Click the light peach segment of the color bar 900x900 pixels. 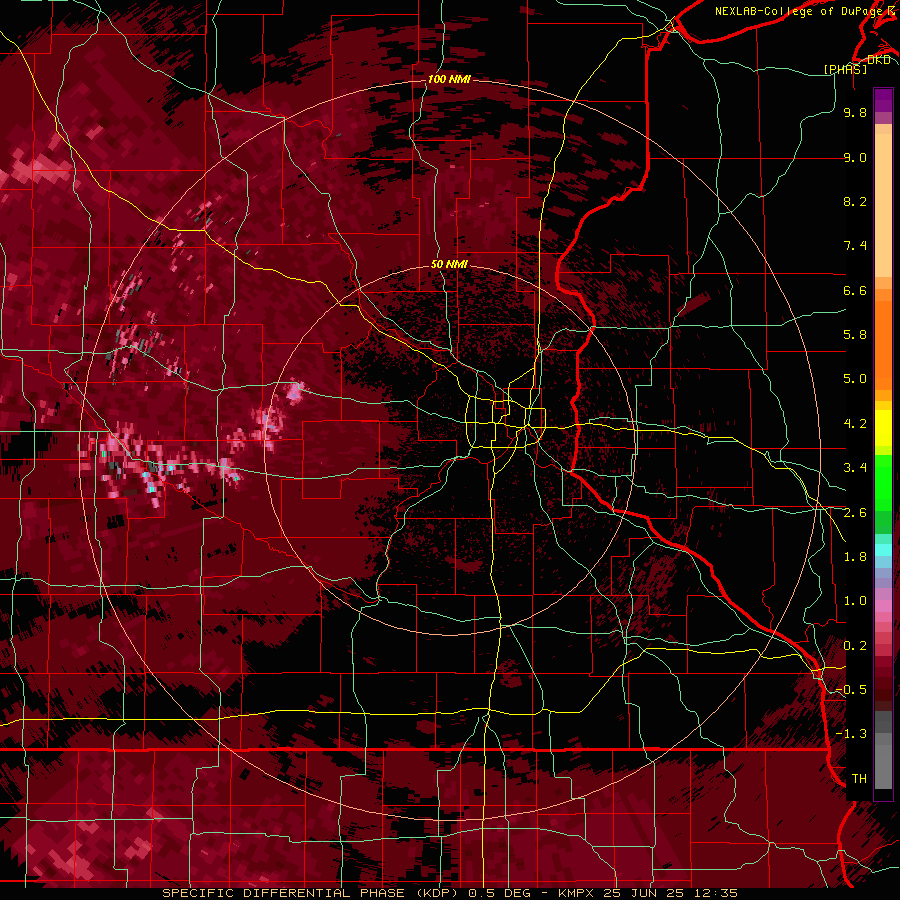point(883,207)
